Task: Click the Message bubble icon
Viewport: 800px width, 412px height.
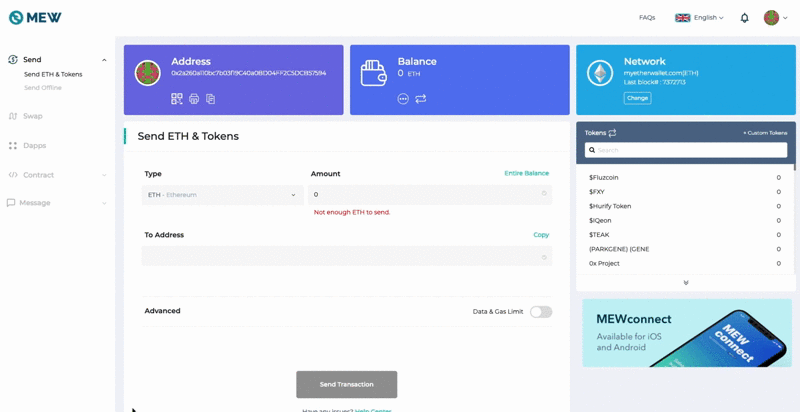Action: (11, 203)
